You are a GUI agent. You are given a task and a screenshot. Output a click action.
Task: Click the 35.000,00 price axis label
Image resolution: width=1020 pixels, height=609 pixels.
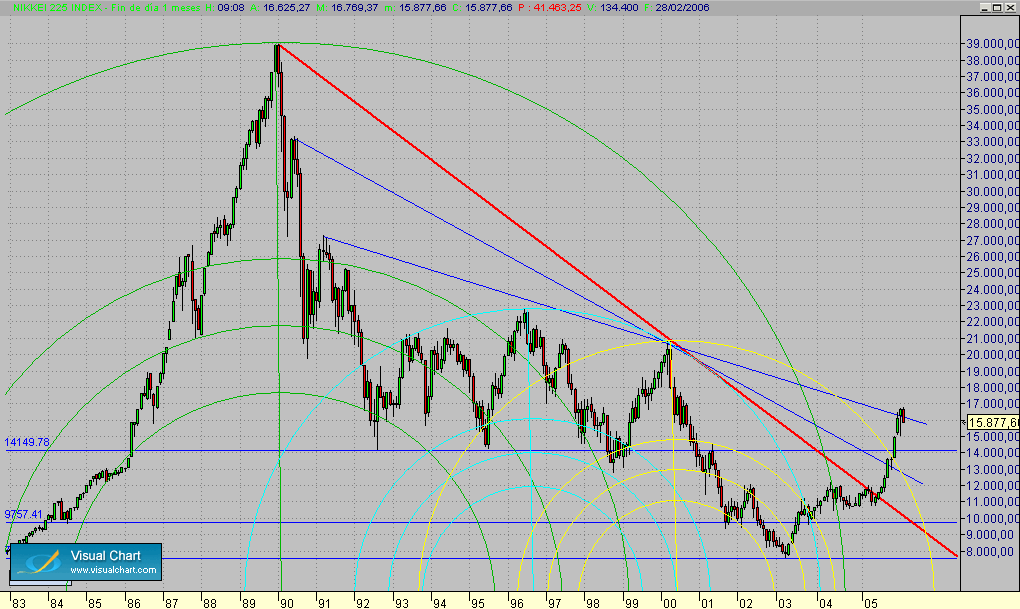pos(993,109)
